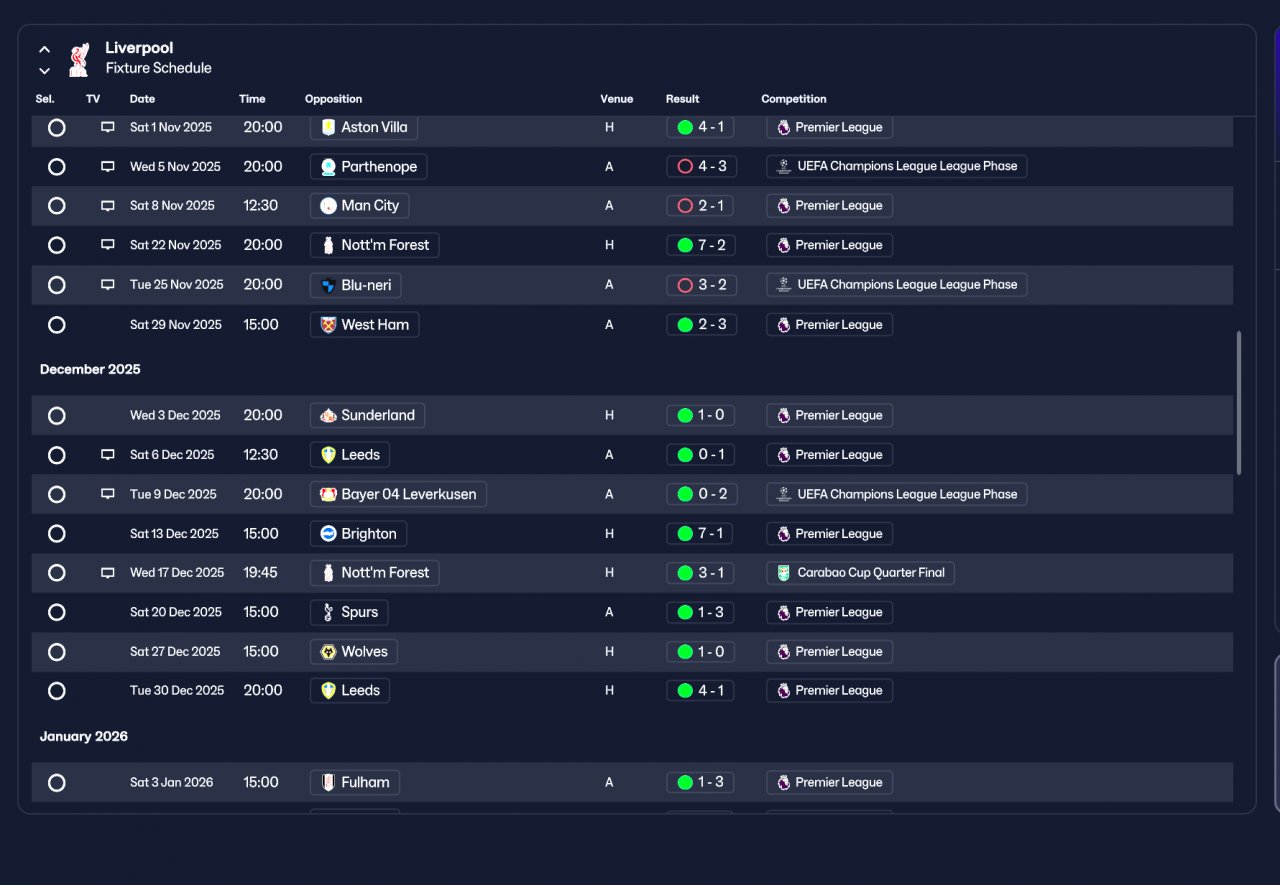
Task: Click TV icon on Bayer 04 Leverkusen row
Action: (108, 494)
